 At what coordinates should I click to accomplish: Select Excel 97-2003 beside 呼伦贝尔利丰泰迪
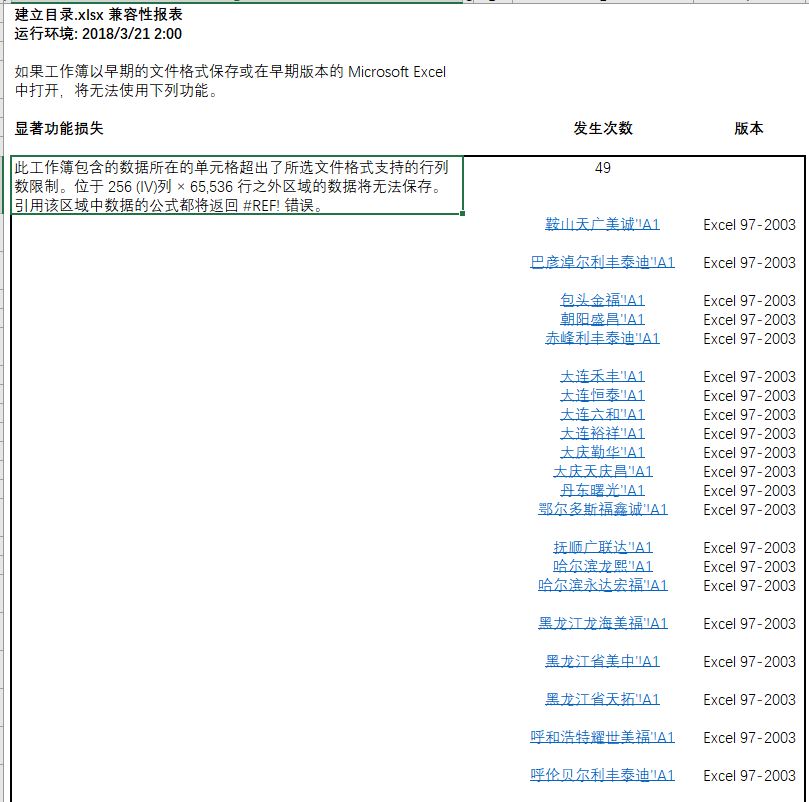749,776
